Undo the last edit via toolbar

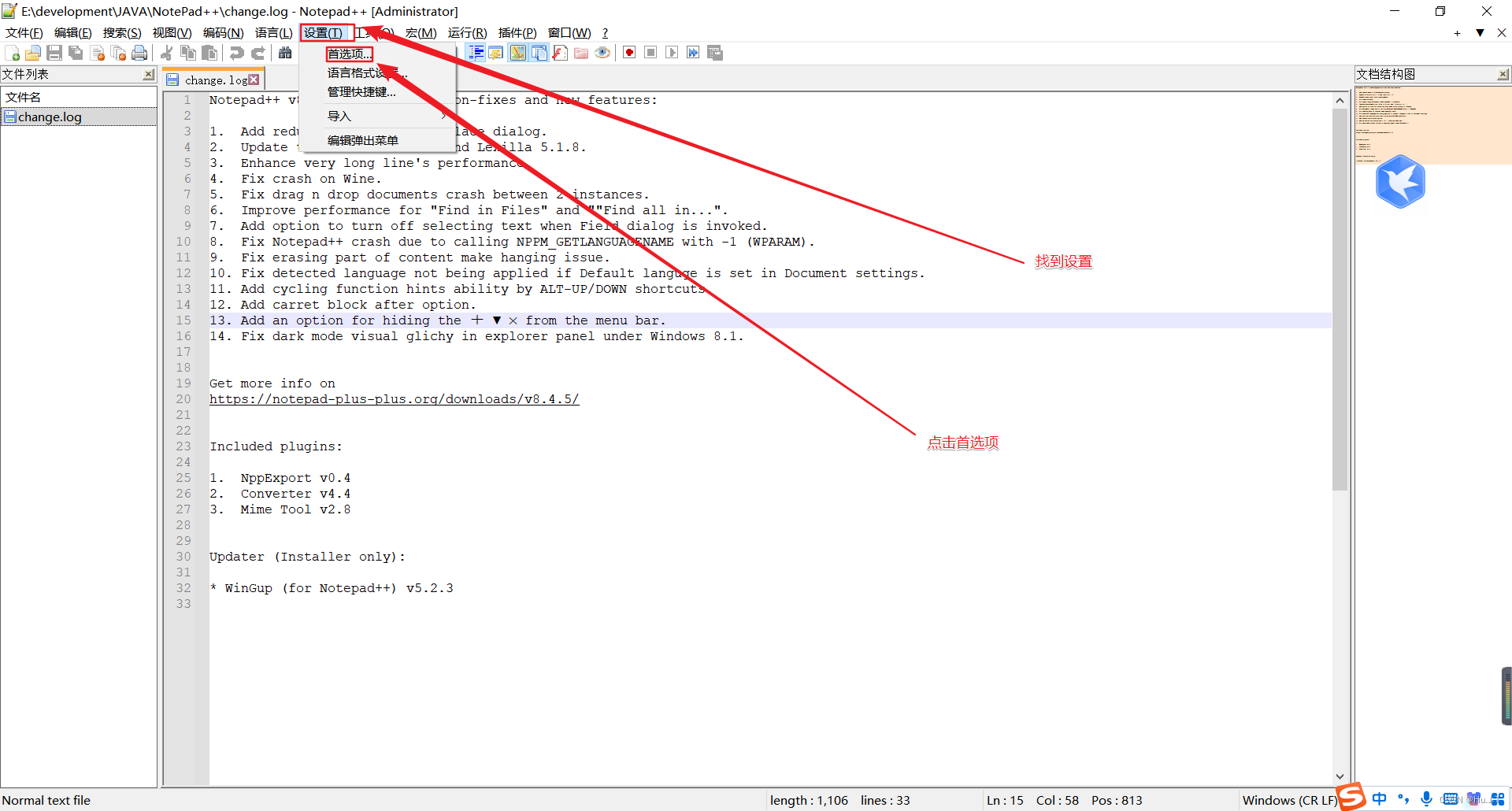(x=236, y=53)
